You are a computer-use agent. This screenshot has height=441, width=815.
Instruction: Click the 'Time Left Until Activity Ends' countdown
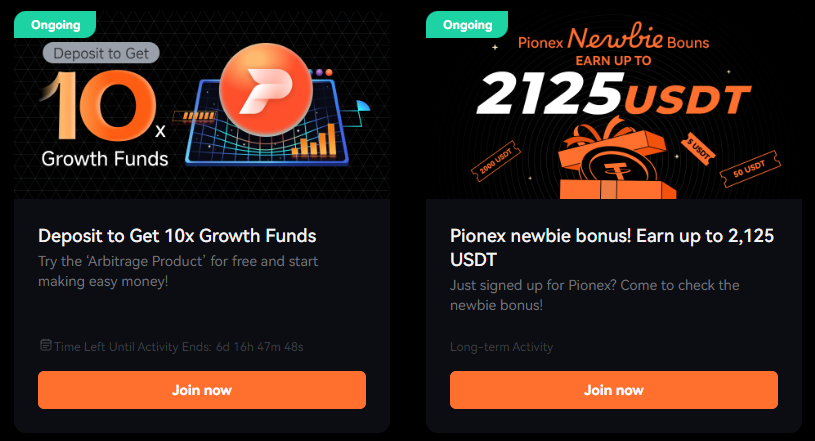[x=178, y=347]
